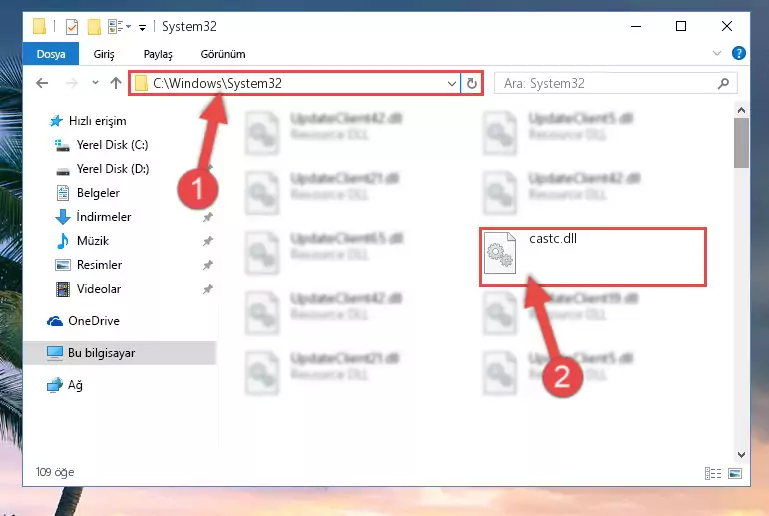Go back with the left arrow
Image resolution: width=769 pixels, height=516 pixels.
pyautogui.click(x=43, y=83)
